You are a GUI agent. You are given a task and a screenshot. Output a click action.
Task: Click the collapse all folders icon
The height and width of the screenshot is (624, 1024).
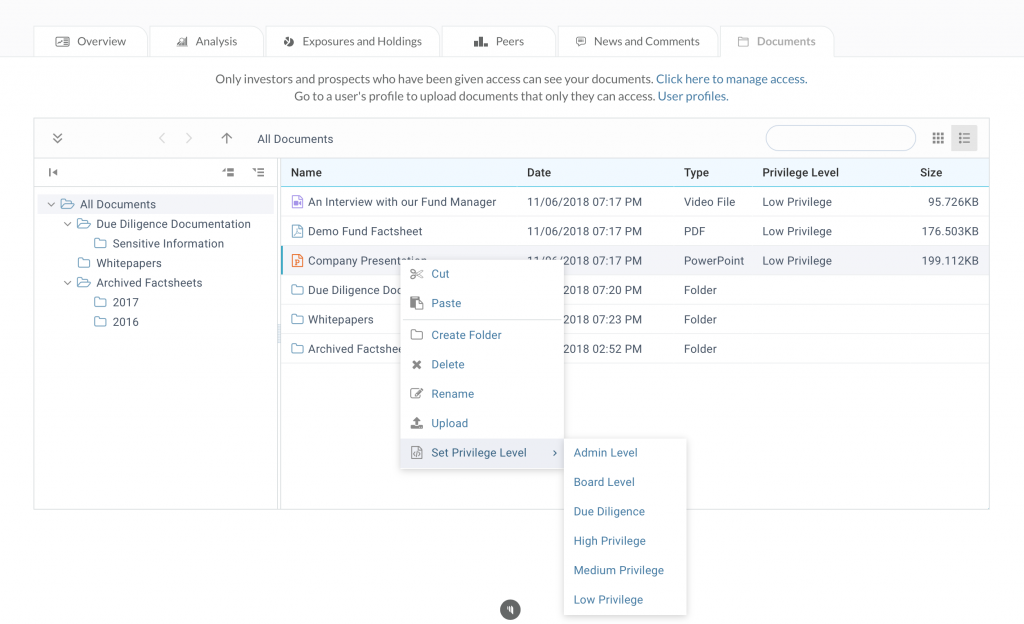[228, 172]
